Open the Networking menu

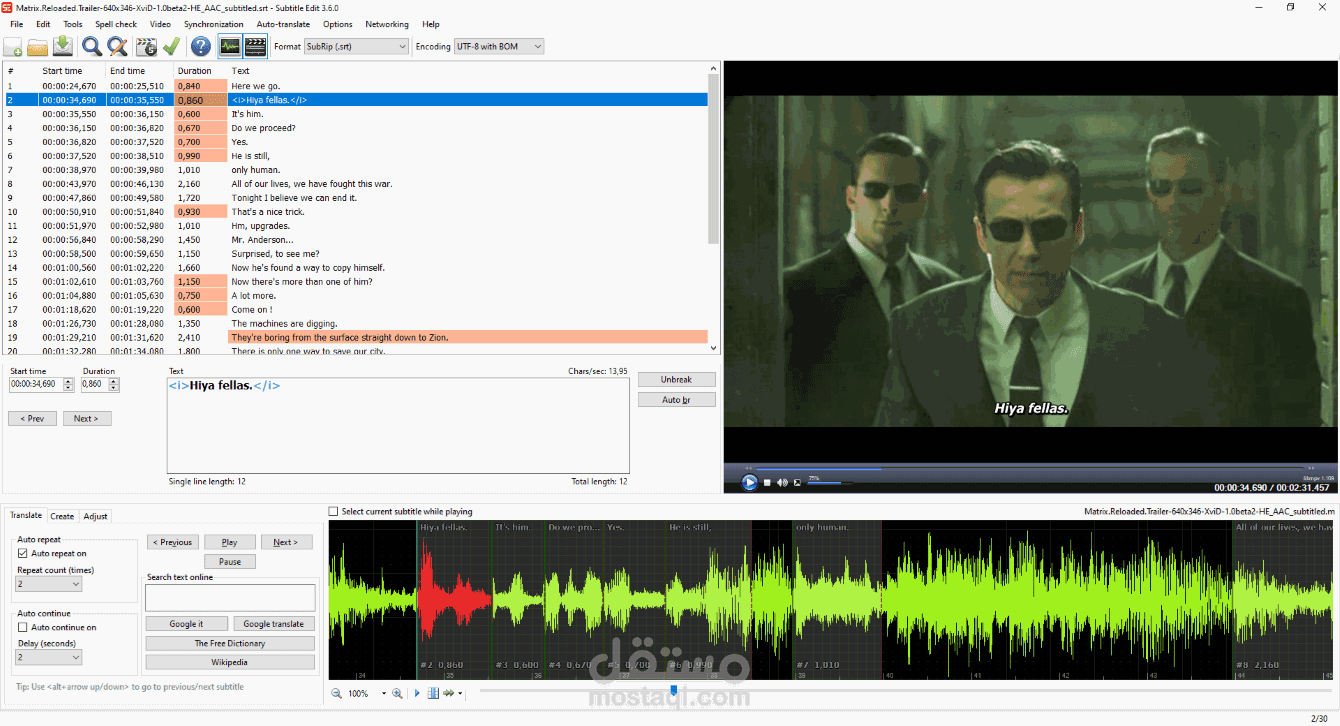pos(387,24)
